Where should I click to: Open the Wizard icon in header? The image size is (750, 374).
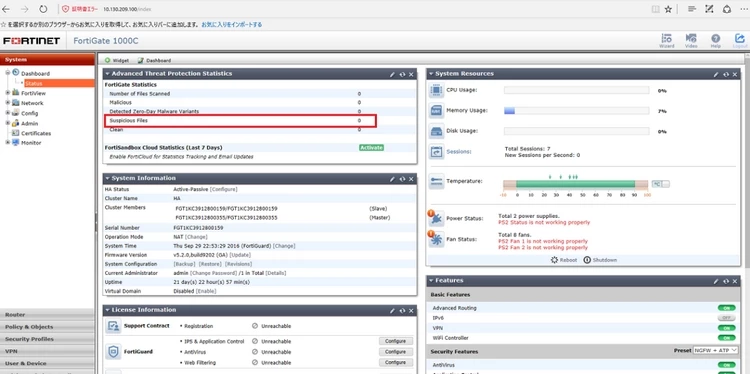pyautogui.click(x=666, y=40)
